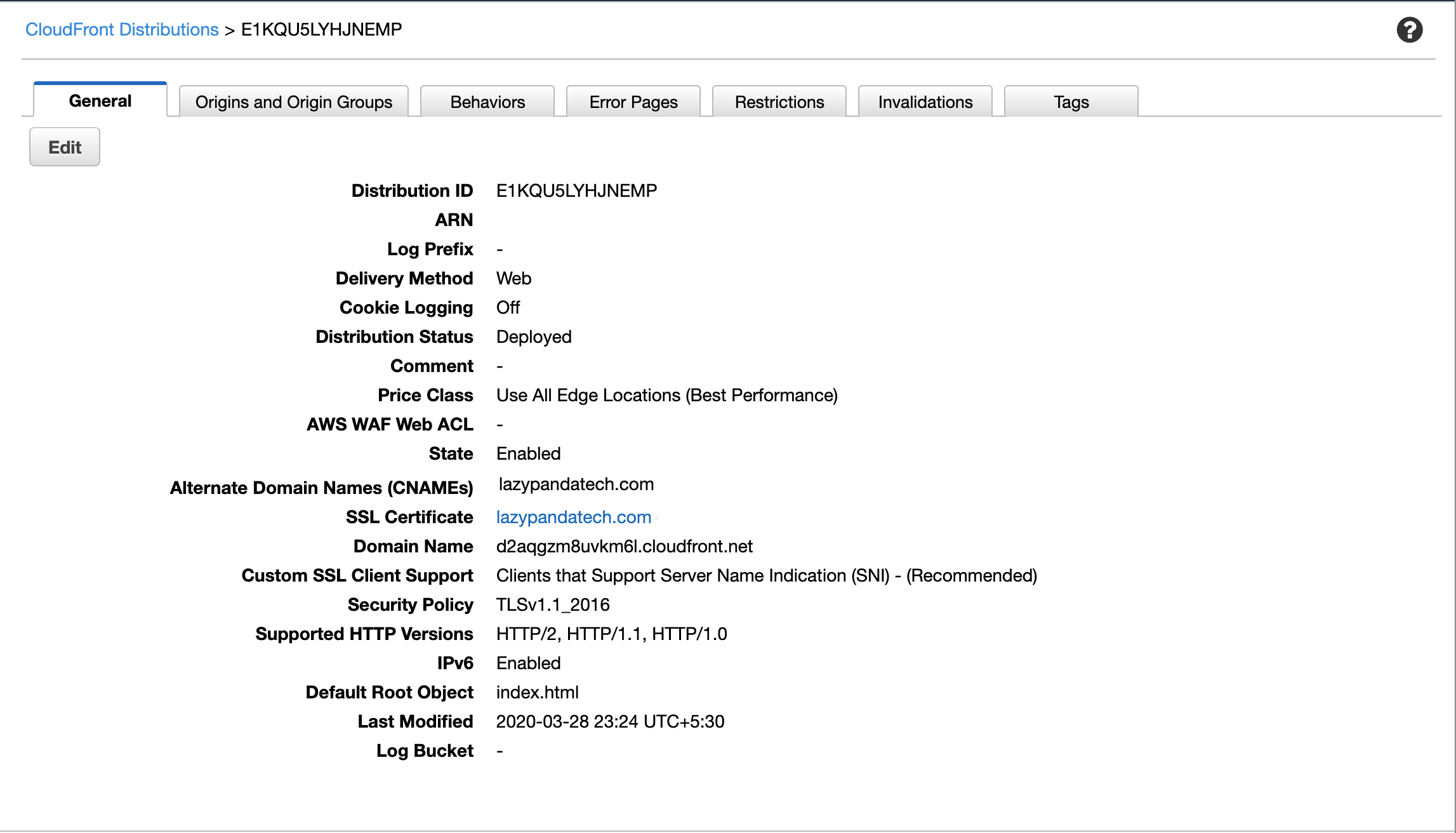Click the Cookie Logging value Off

point(508,307)
